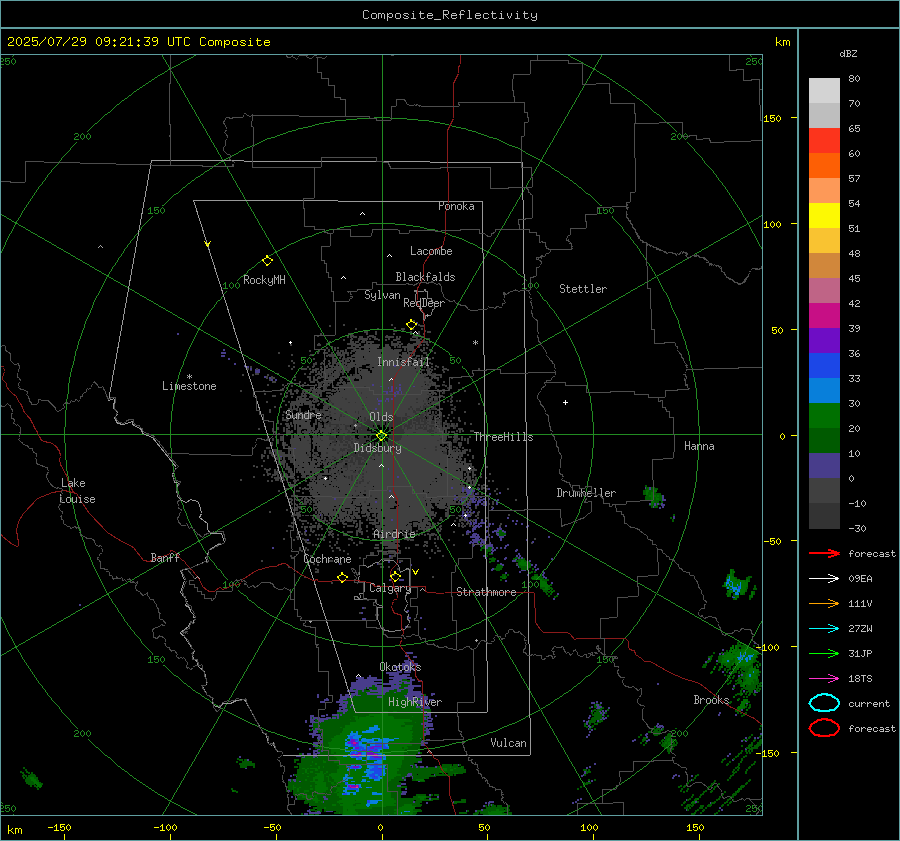Click the Limestone label
900x841 pixels.
click(189, 386)
